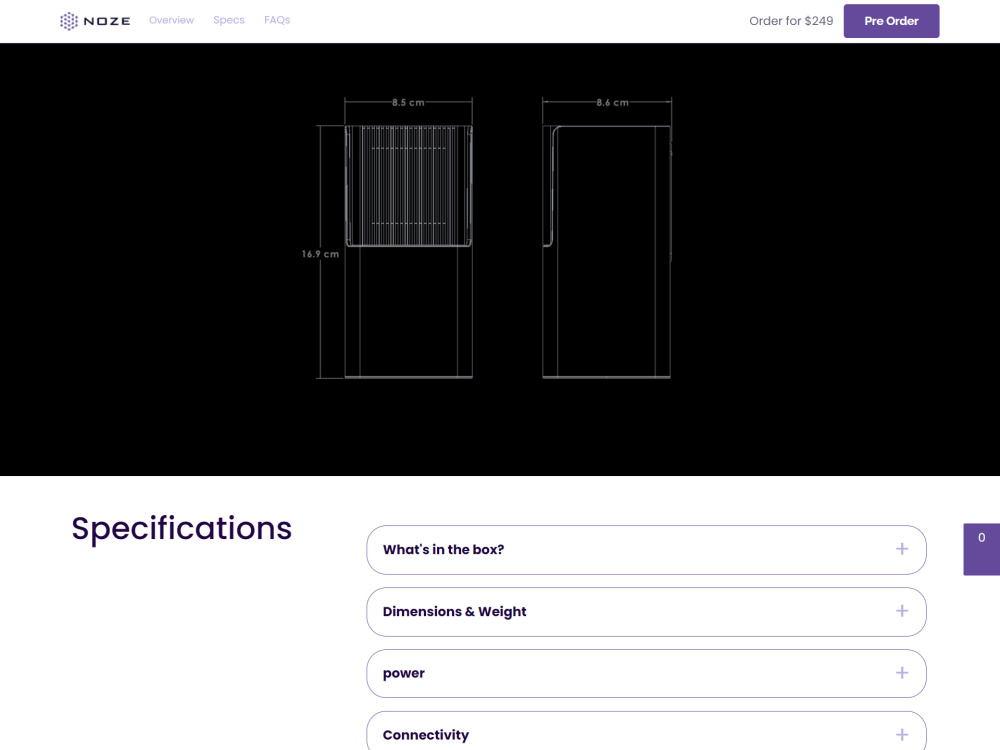Expand the "What's in the box?" section
1000x750 pixels.
click(x=646, y=550)
